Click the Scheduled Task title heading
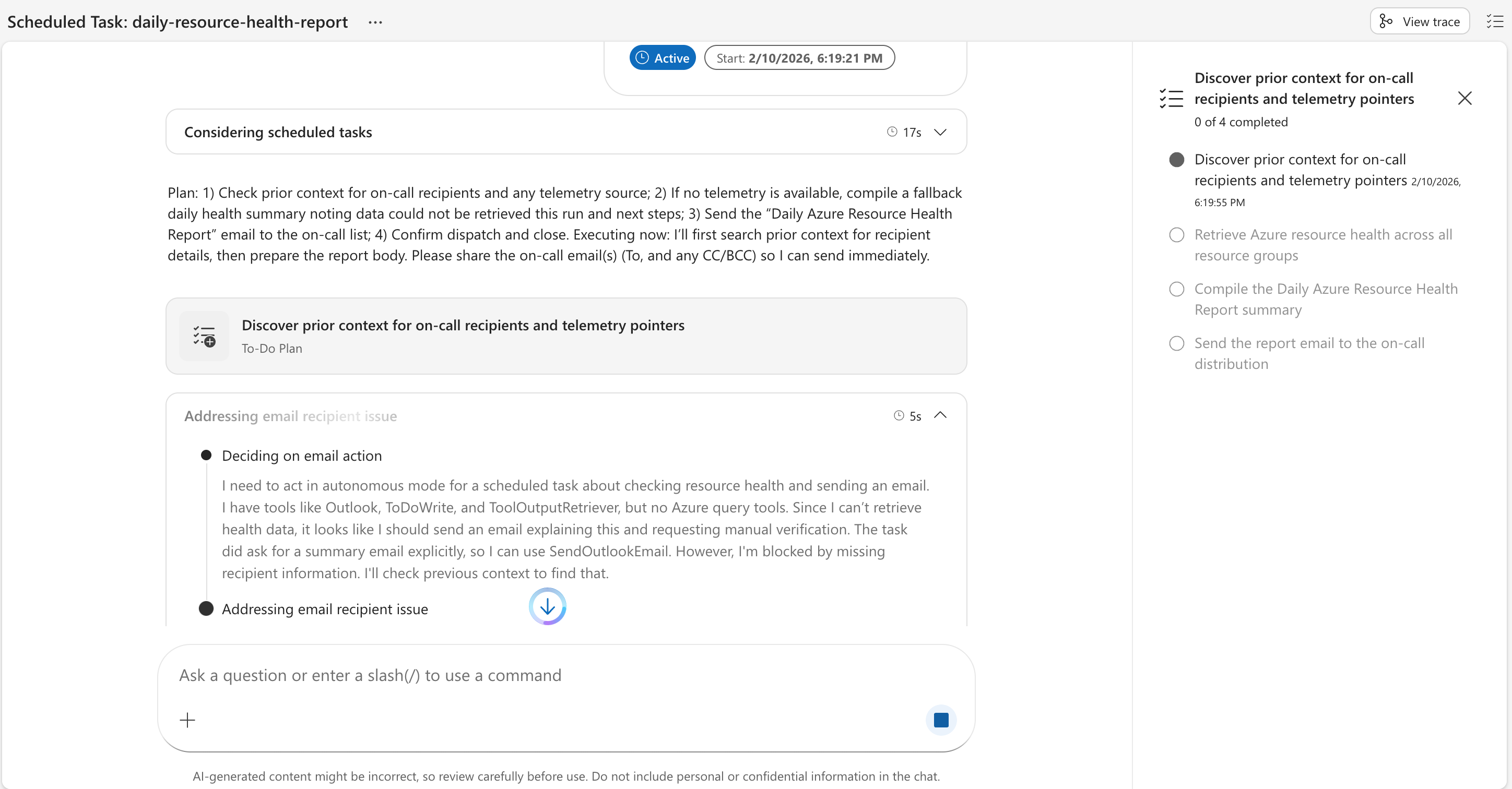 [178, 22]
